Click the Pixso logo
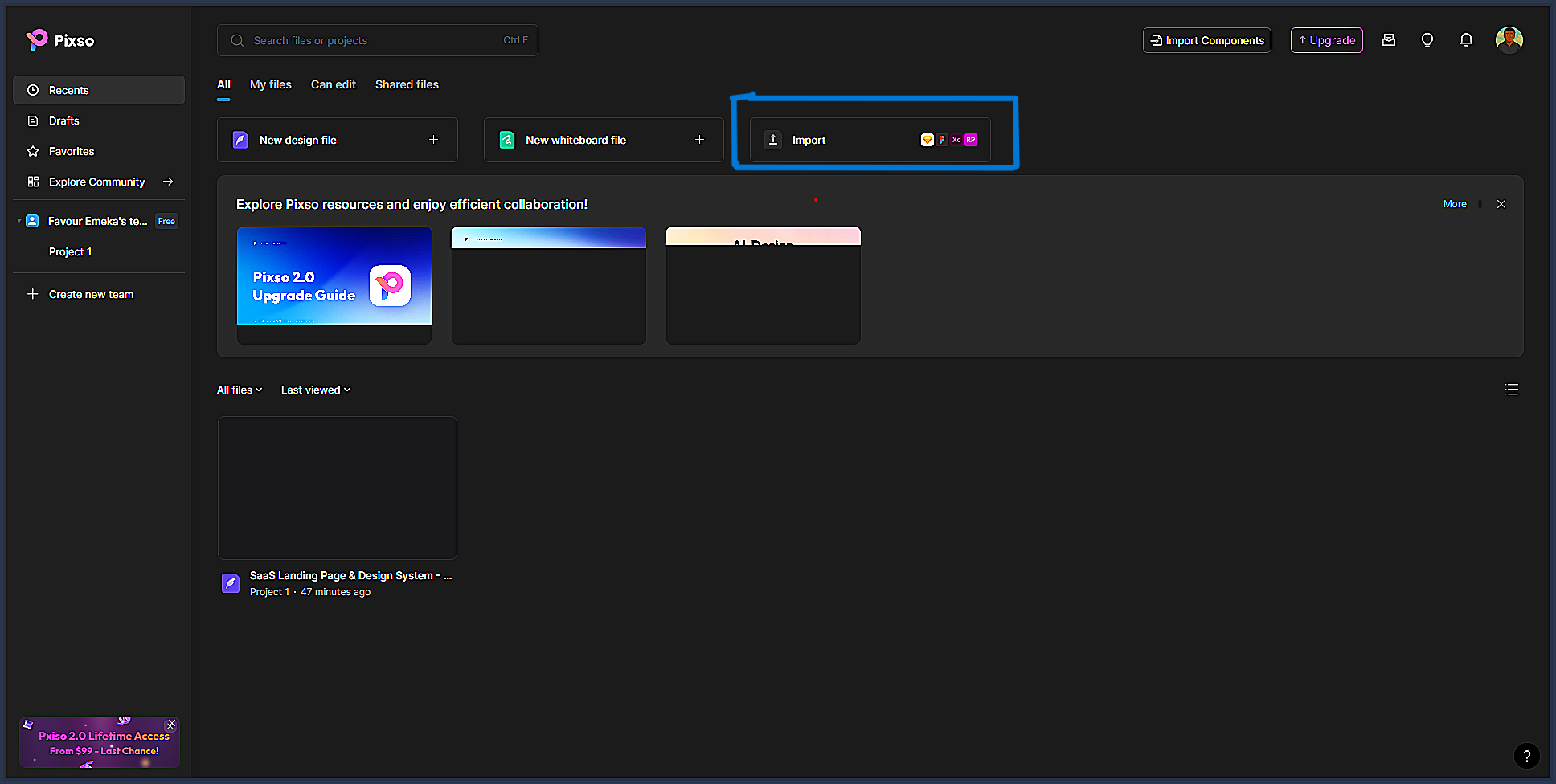1556x784 pixels. 59,40
